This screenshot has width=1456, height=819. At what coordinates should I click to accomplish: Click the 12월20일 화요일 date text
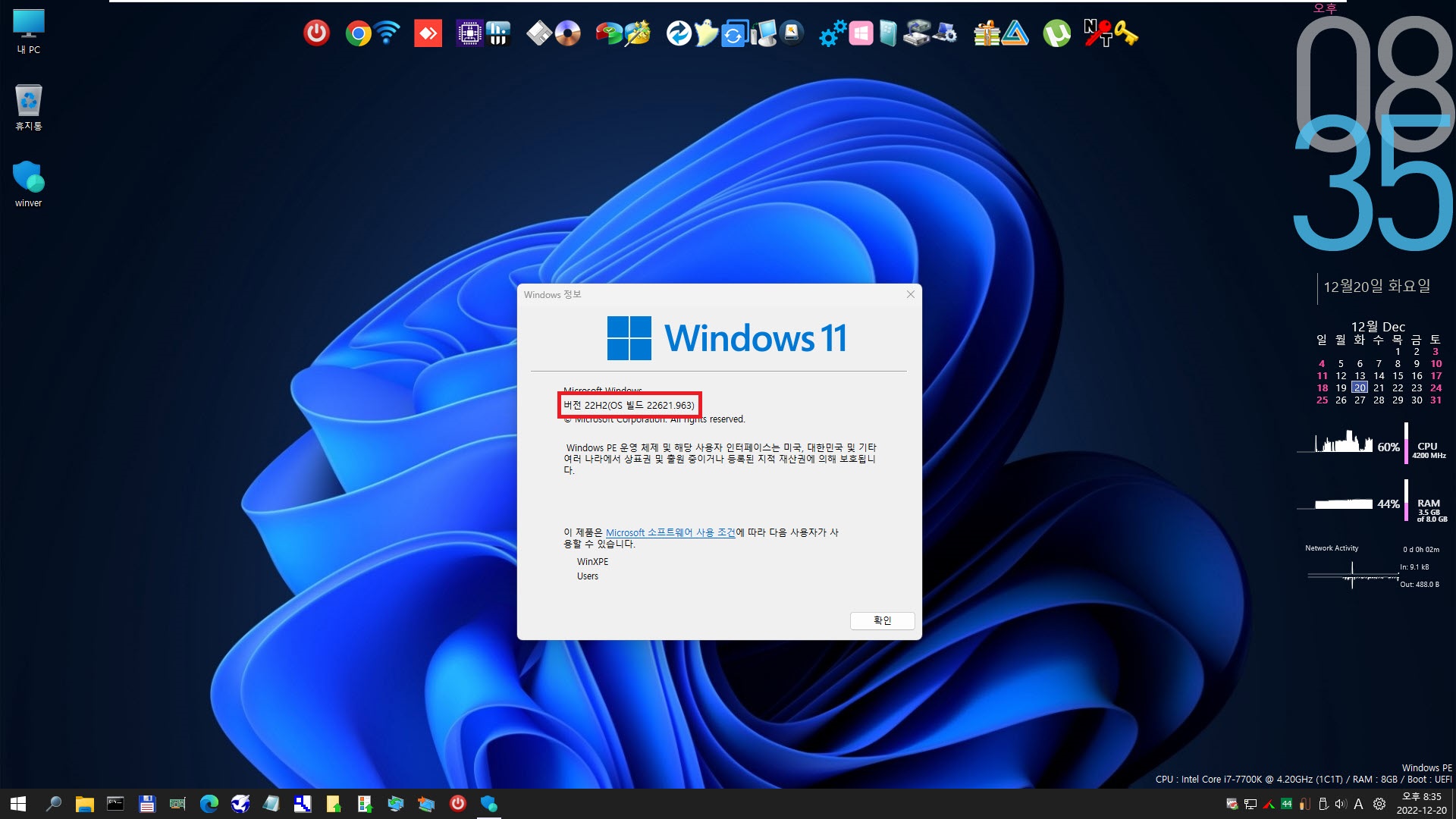[1377, 287]
